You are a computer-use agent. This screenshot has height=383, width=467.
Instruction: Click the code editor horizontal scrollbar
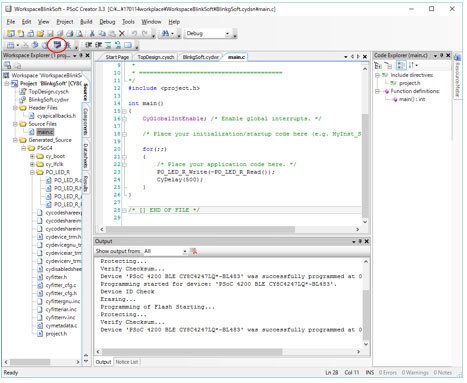pos(230,230)
